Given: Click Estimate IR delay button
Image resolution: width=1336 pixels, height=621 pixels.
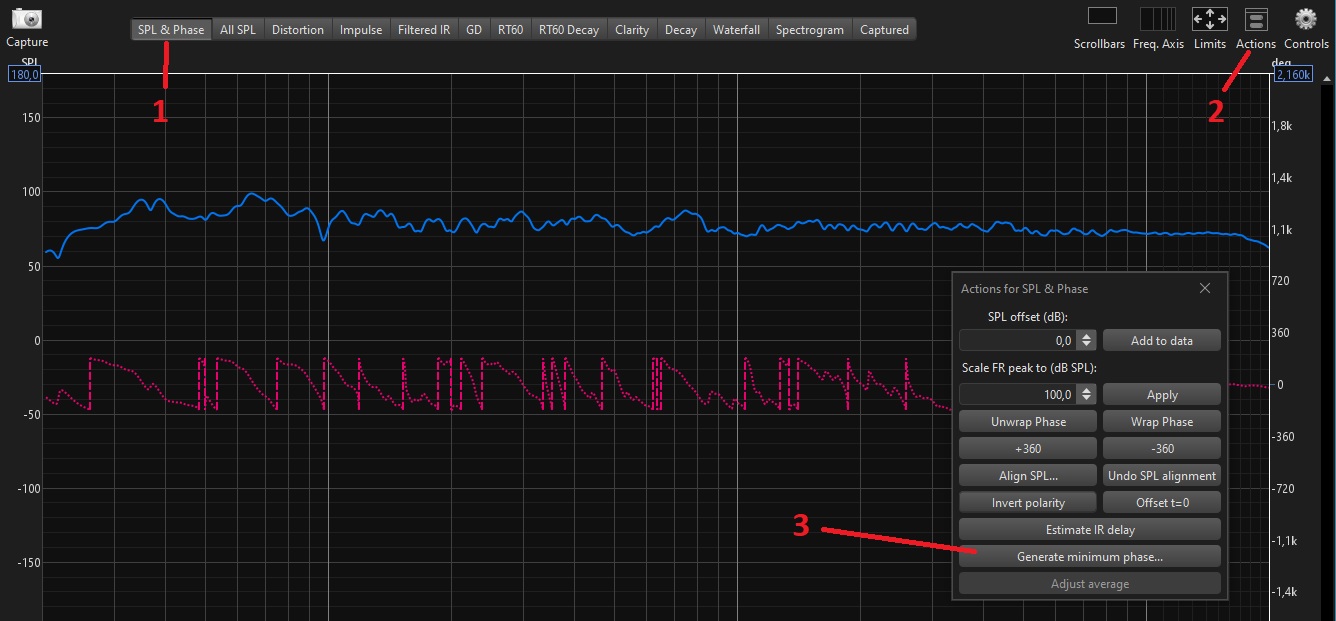Looking at the screenshot, I should pos(1090,530).
